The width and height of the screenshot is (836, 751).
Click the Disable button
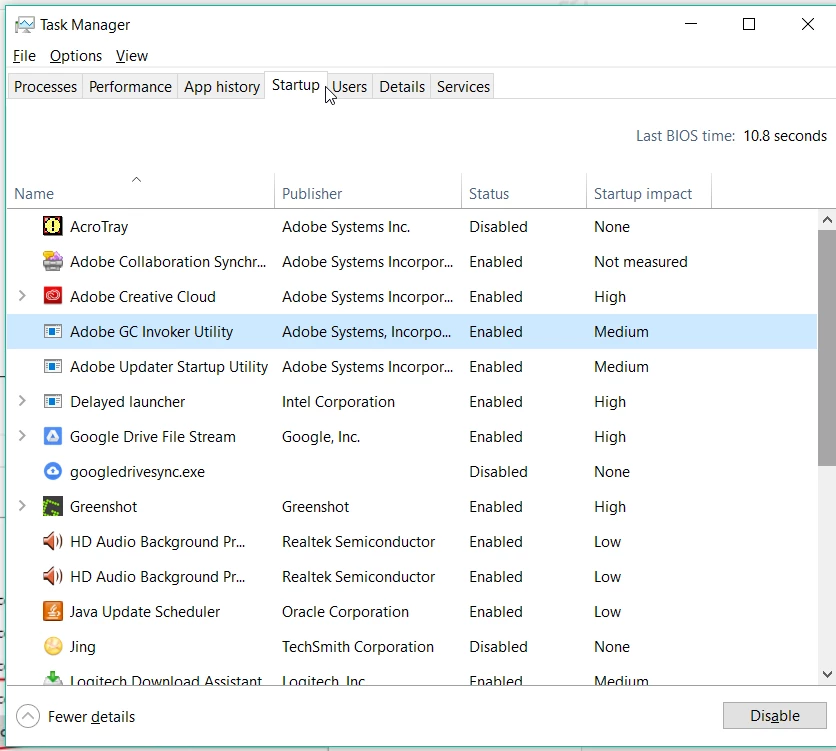point(774,715)
